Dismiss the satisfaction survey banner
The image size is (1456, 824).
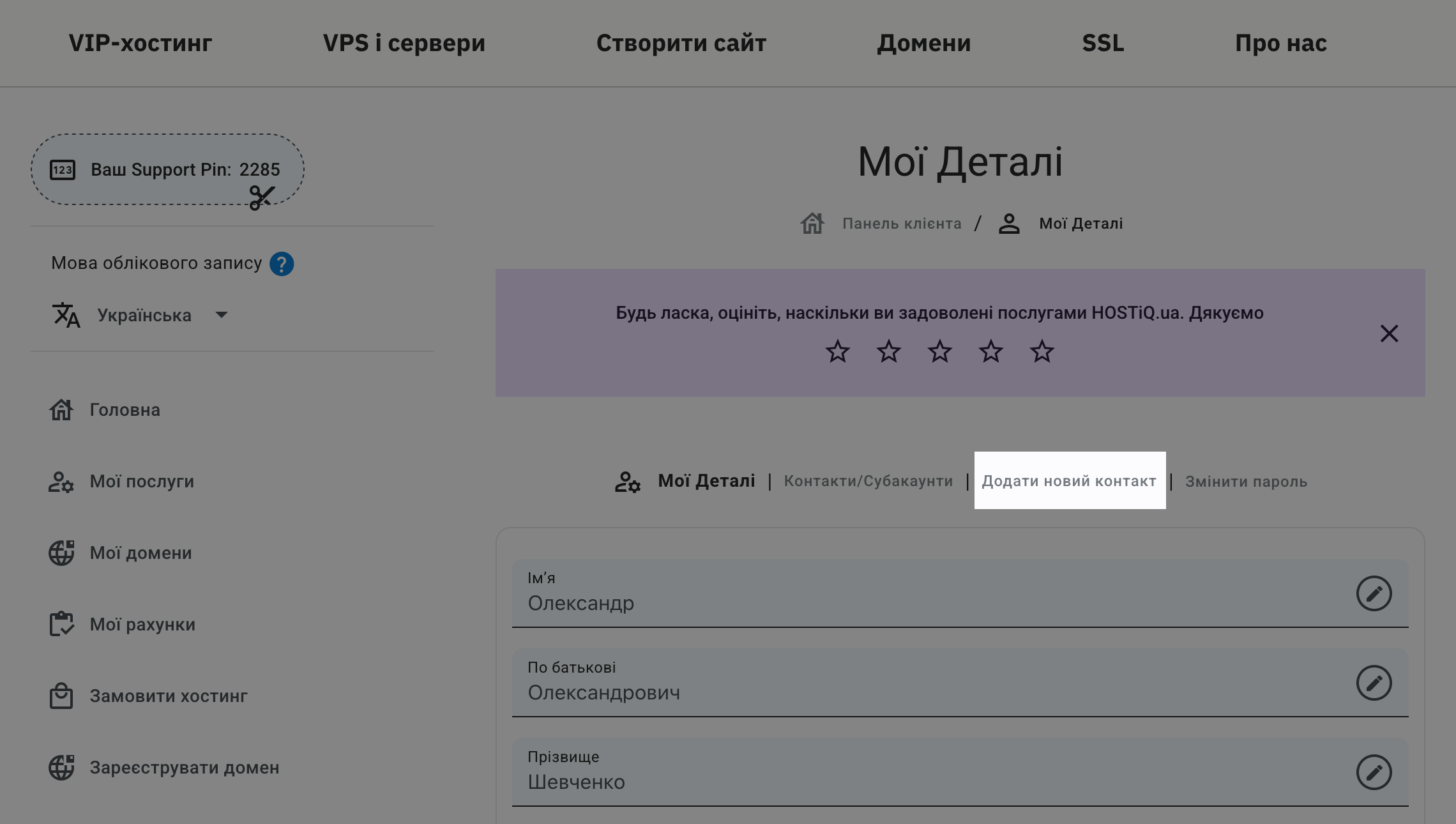(x=1389, y=333)
